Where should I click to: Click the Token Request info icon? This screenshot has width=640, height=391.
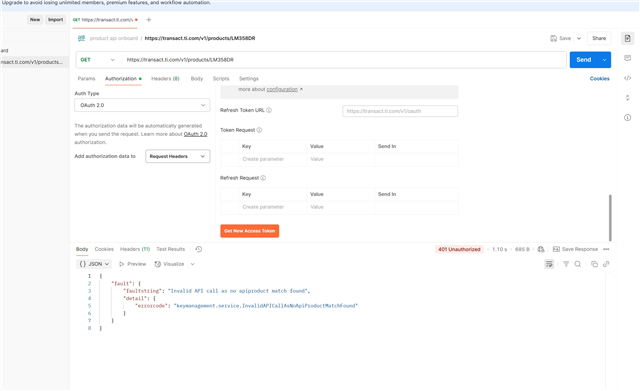tap(259, 130)
